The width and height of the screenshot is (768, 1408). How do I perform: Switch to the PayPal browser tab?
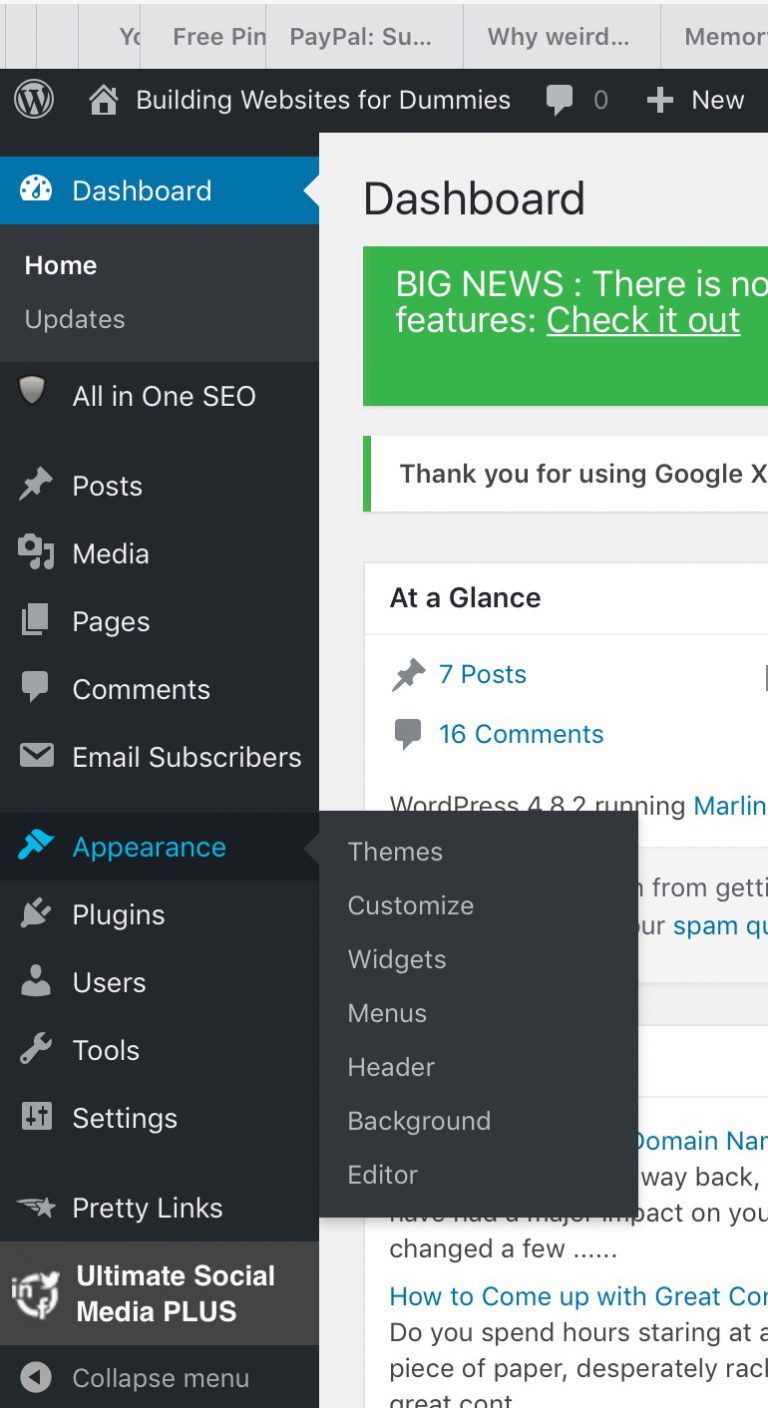[x=360, y=37]
